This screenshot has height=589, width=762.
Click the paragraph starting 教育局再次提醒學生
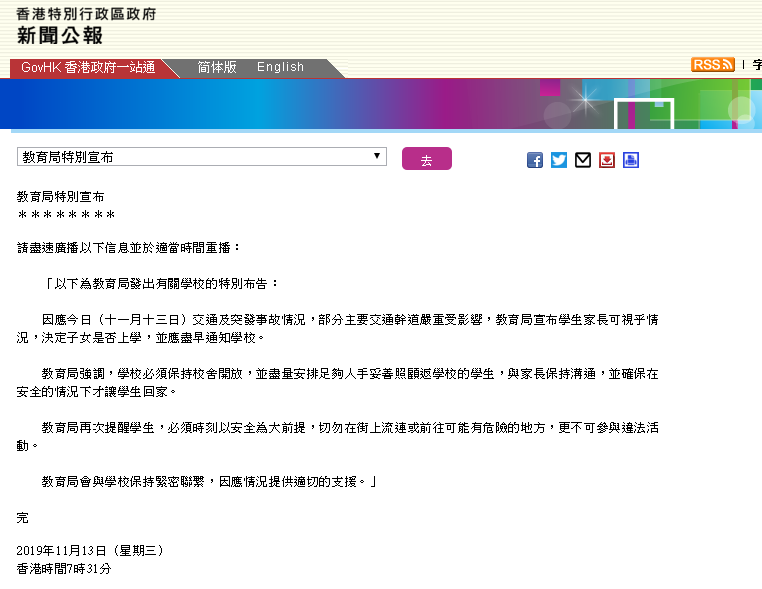(x=338, y=436)
